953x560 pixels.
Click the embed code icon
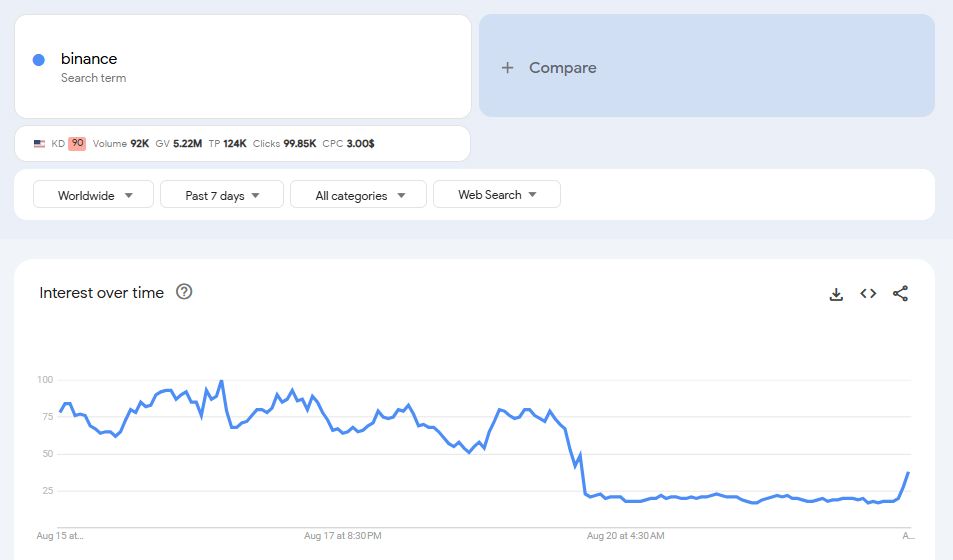(868, 294)
